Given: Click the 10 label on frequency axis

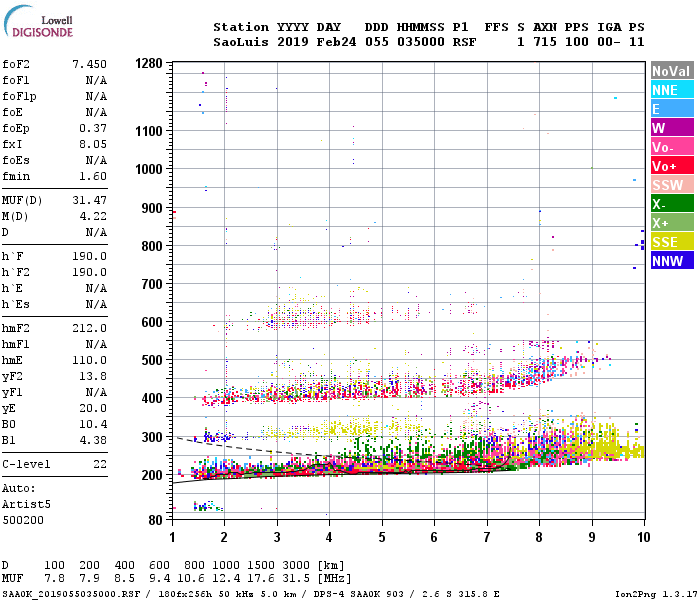Looking at the screenshot, I should click(x=643, y=537).
